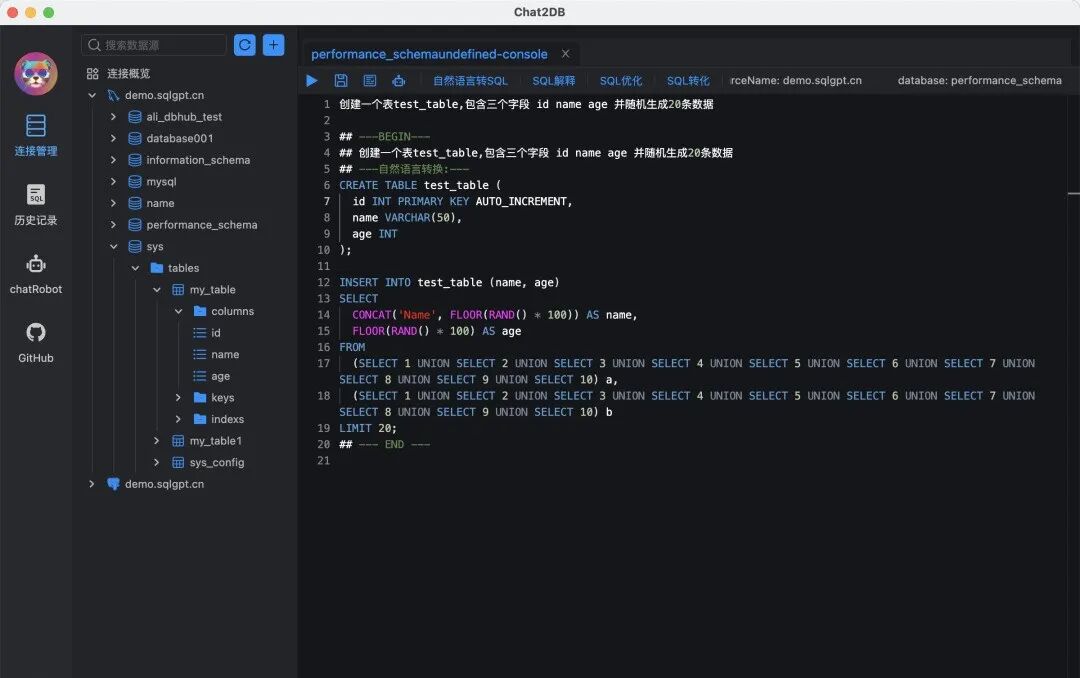This screenshot has height=678, width=1080.
Task: Click the keys folder icon
Action: [x=200, y=398]
